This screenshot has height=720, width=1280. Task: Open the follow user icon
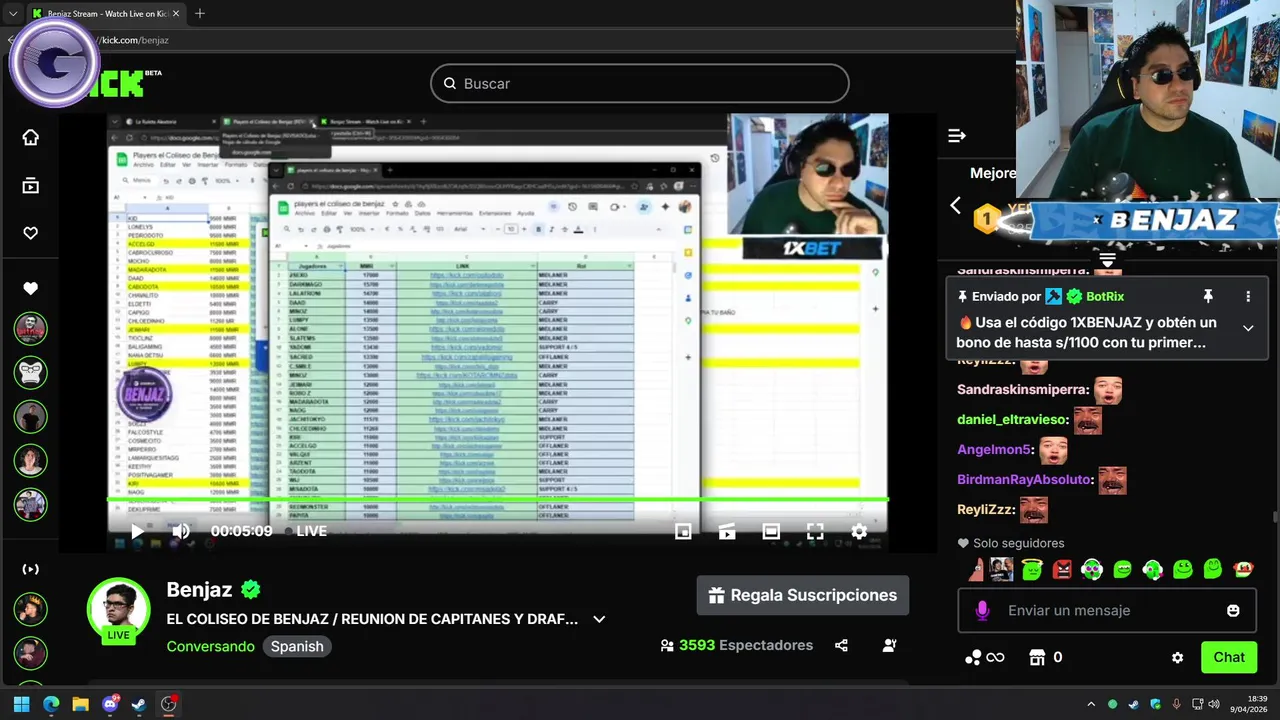[889, 646]
